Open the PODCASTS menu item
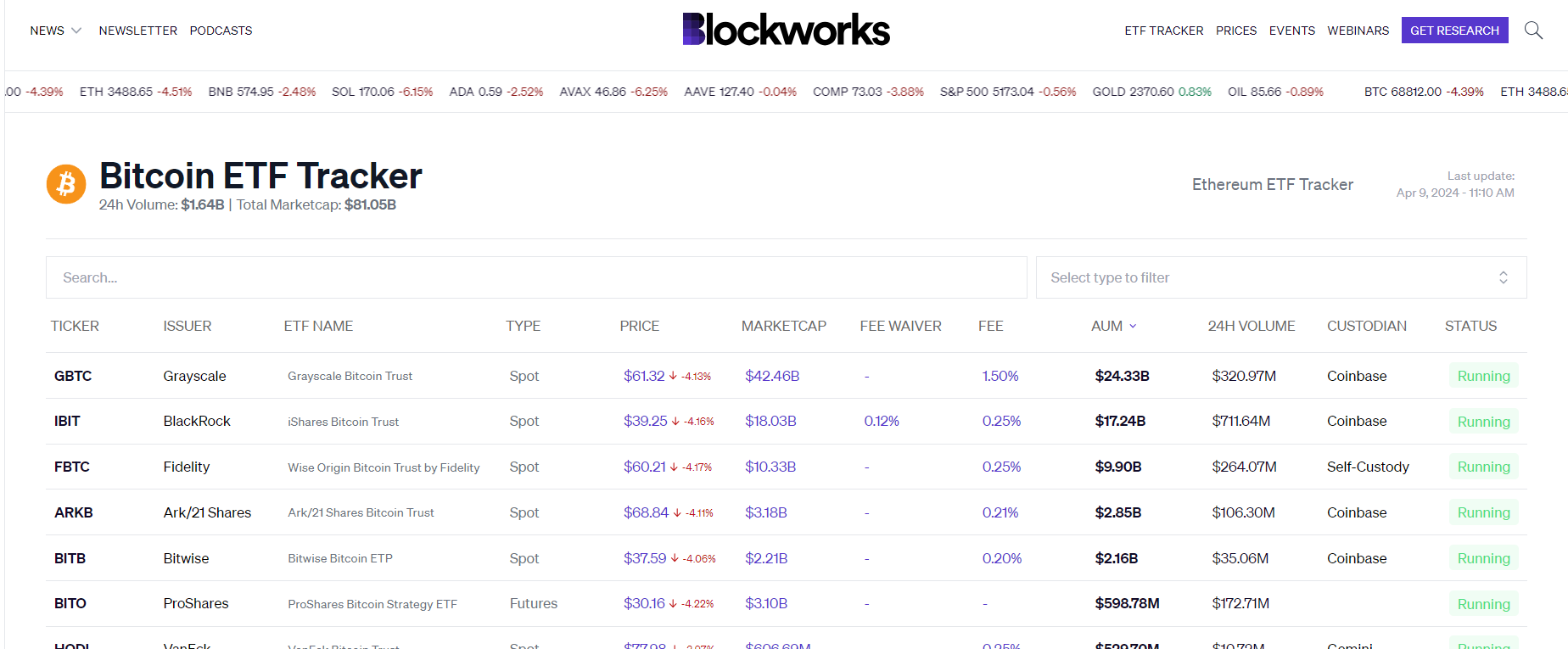 click(x=221, y=31)
